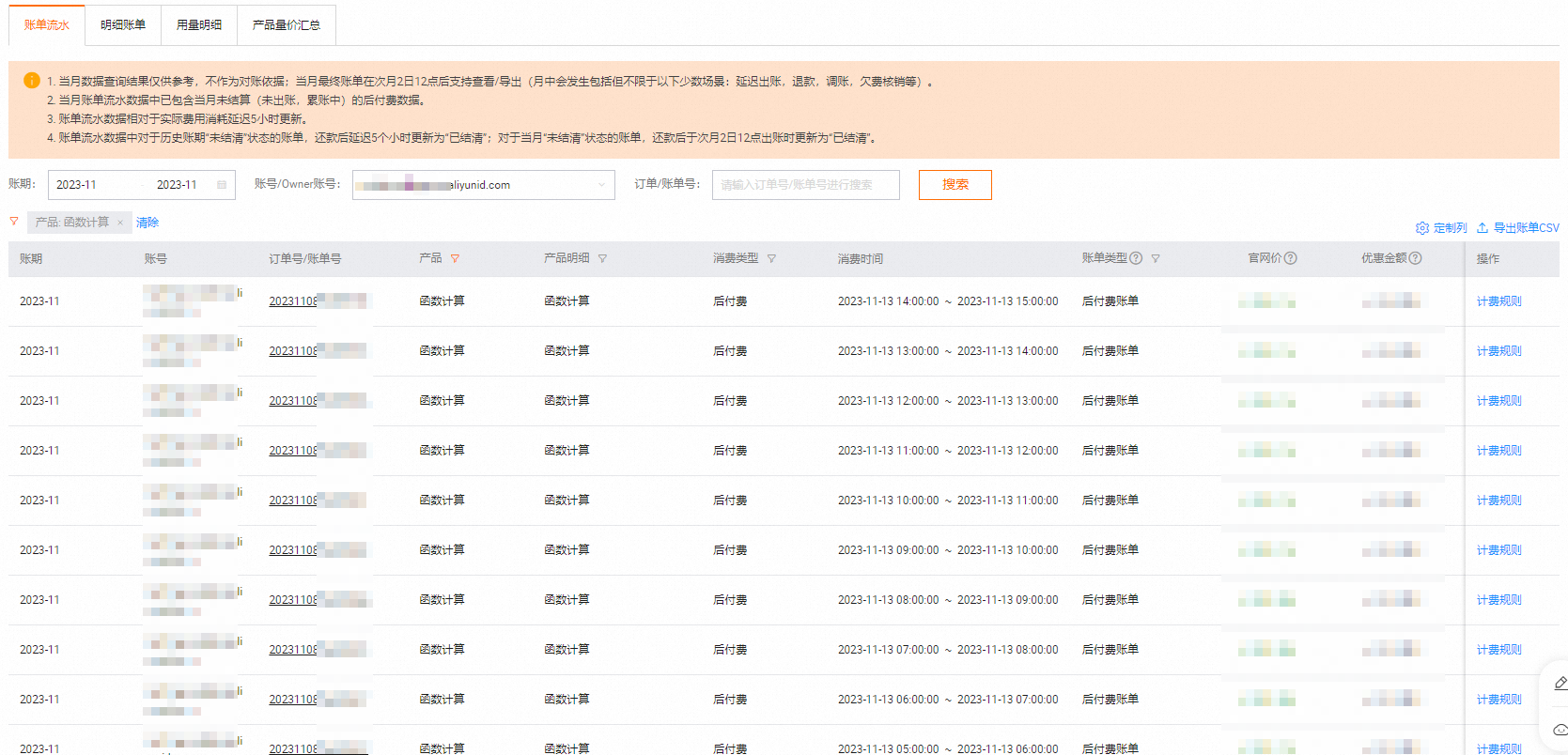
Task: Click the red filter funnel icon beside product tag
Action: coord(14,222)
